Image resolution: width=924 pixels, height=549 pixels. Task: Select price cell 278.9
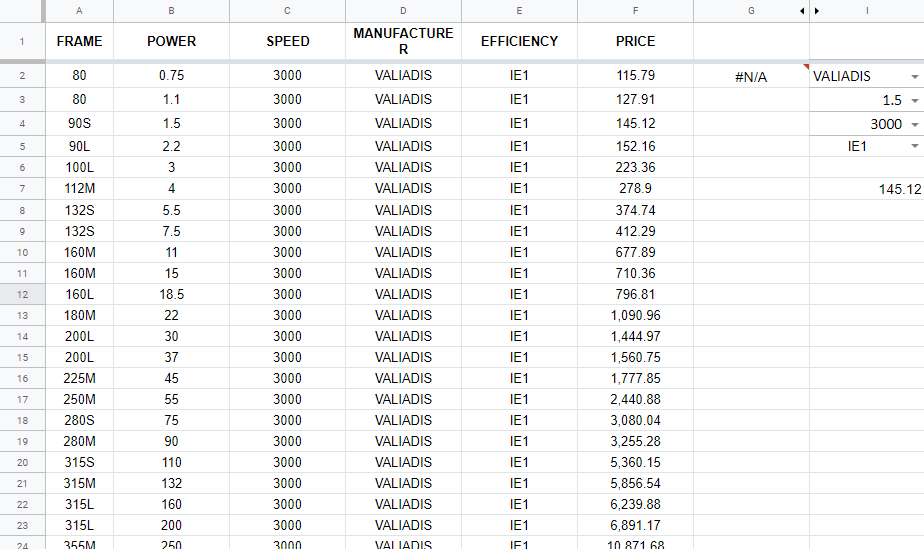click(x=635, y=188)
